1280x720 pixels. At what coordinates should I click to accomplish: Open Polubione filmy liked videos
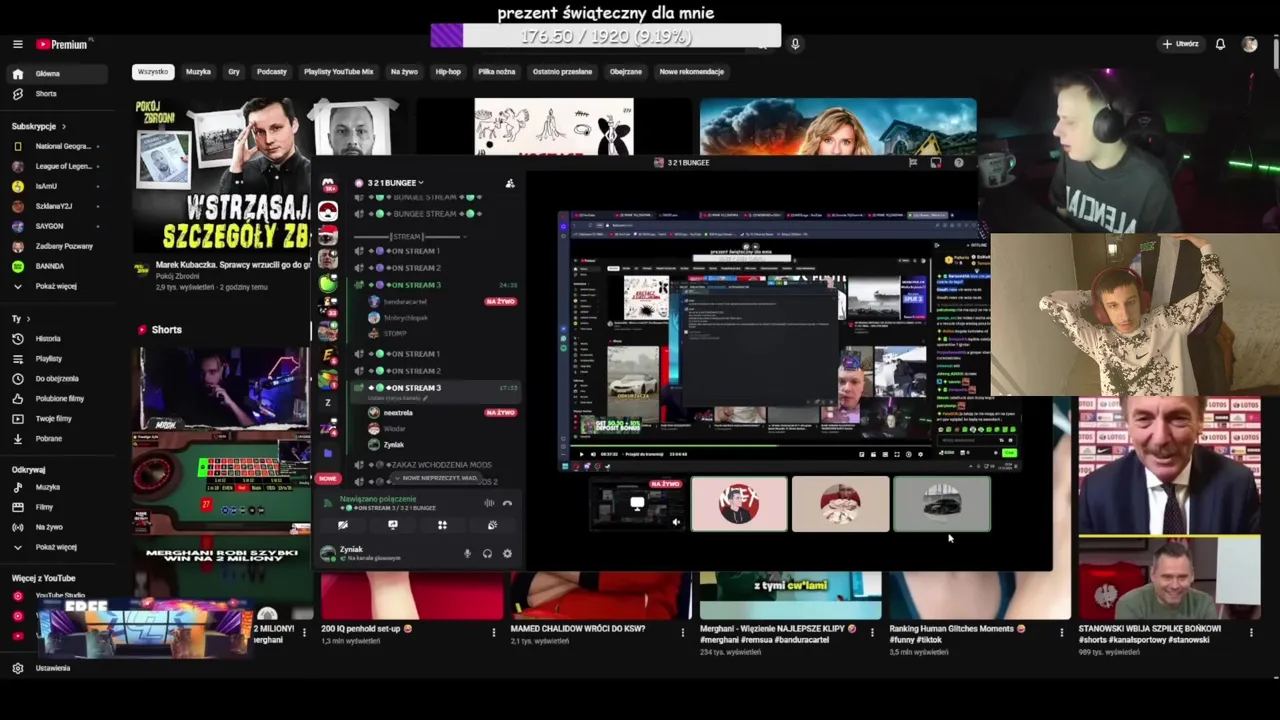tap(55, 399)
